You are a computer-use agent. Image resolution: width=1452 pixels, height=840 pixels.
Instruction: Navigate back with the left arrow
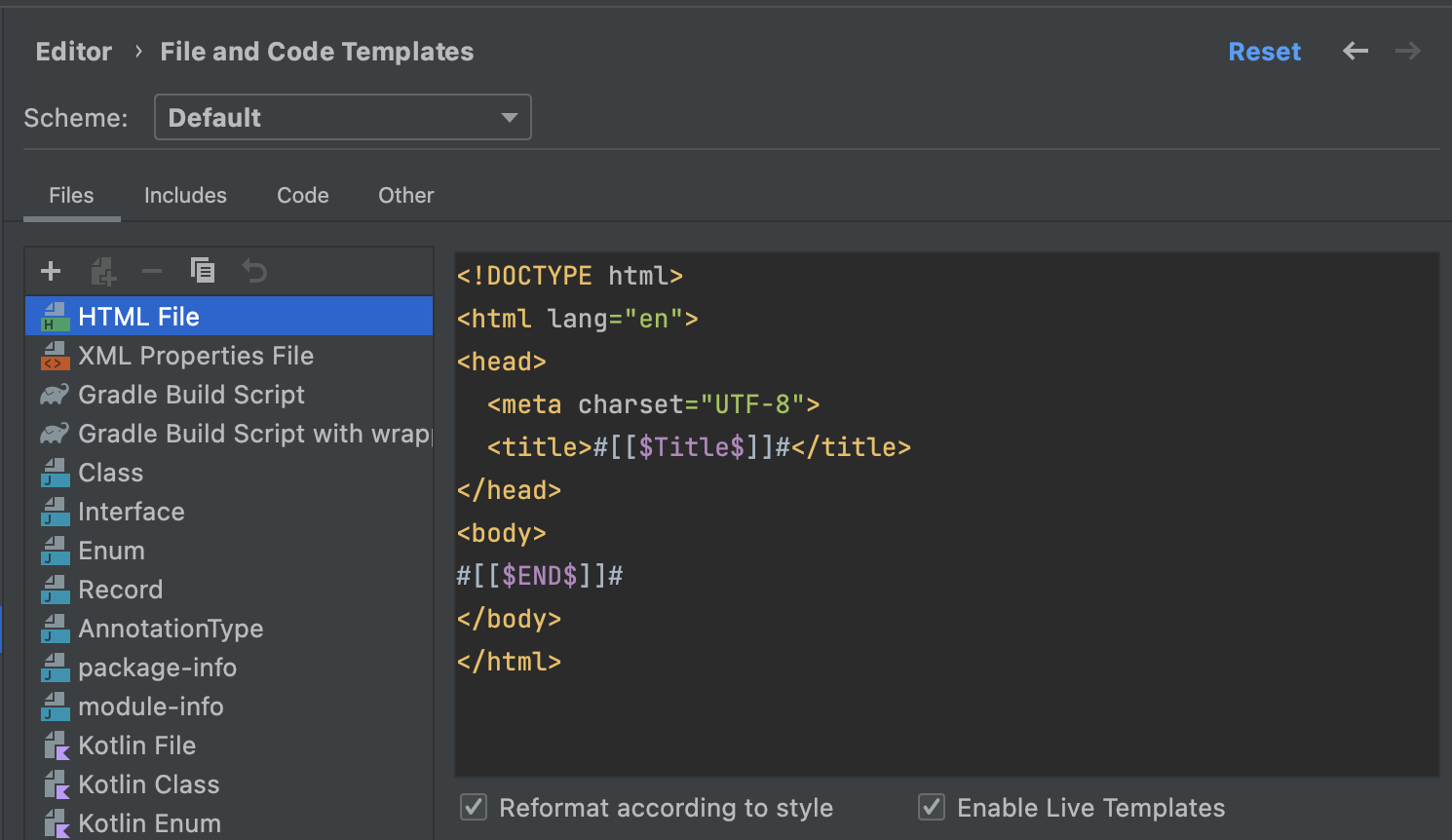click(x=1356, y=51)
